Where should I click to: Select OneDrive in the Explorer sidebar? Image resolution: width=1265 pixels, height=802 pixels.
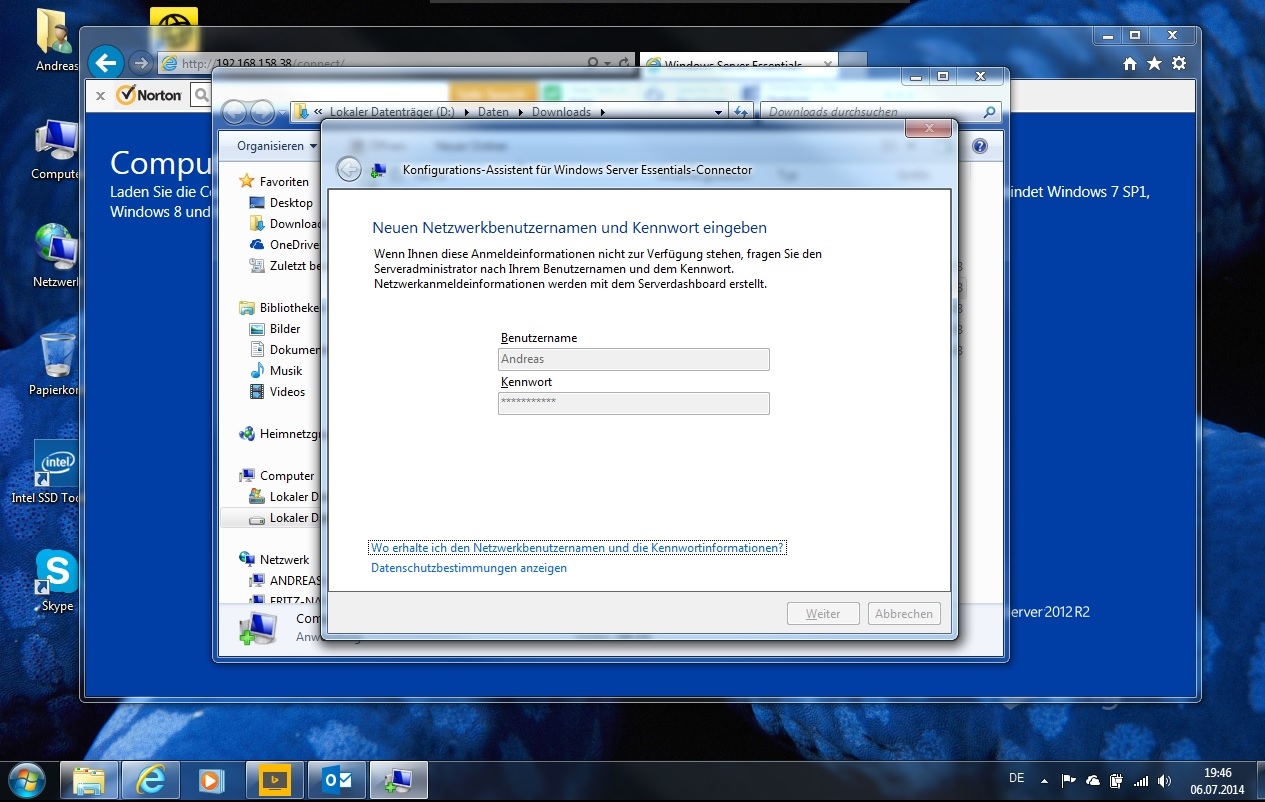pos(294,245)
